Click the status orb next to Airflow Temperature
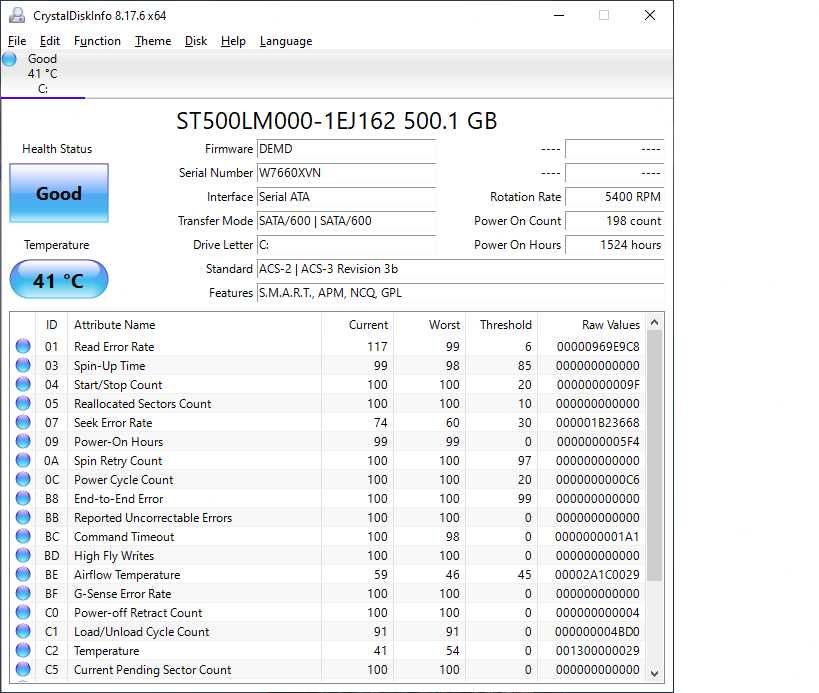This screenshot has height=693, width=819. (x=23, y=575)
